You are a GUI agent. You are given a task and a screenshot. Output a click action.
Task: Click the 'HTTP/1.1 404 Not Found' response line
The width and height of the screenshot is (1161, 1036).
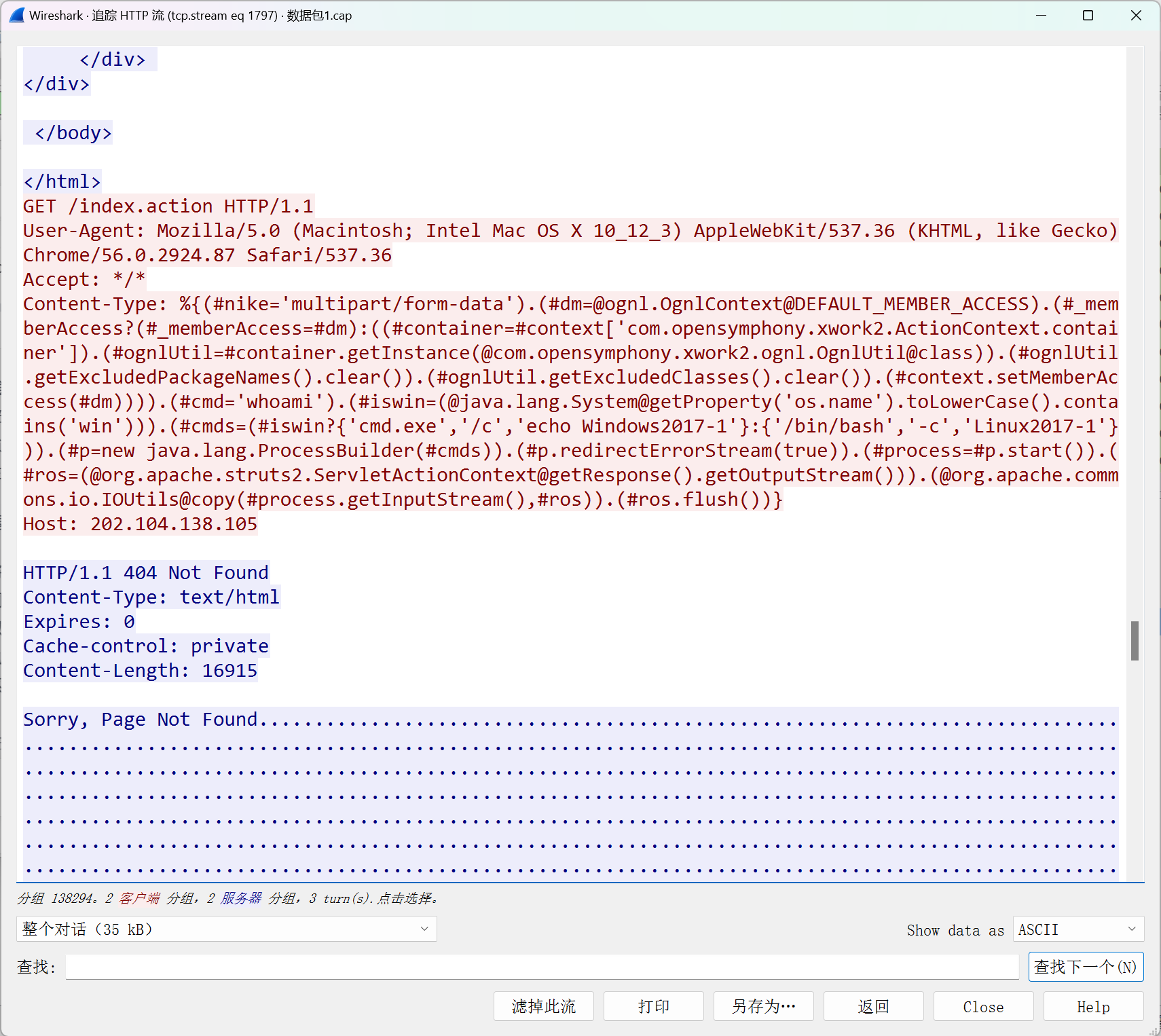pos(146,573)
